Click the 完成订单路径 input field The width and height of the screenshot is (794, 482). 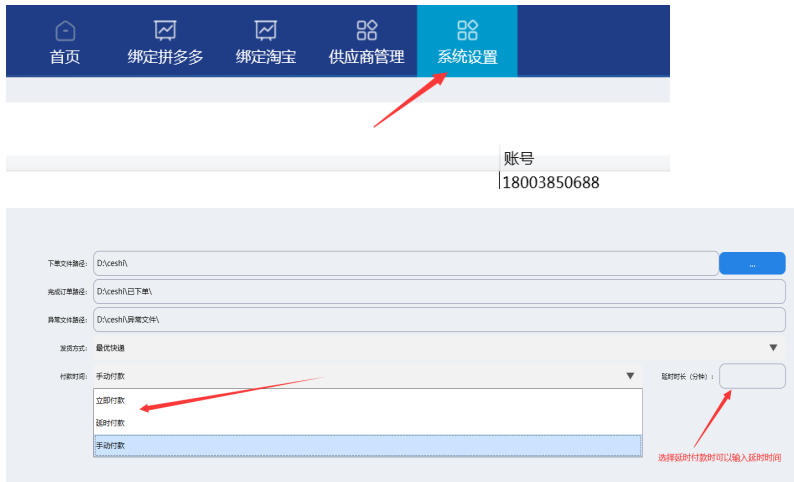pos(438,291)
